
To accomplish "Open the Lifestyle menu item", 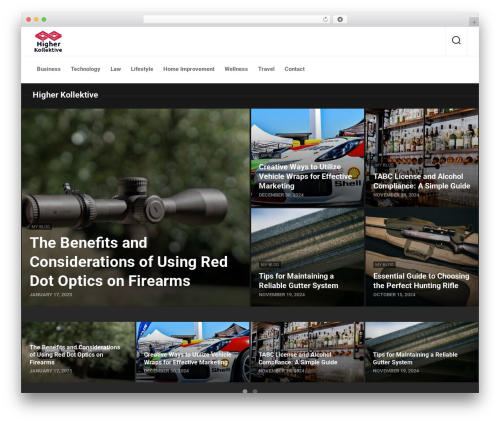I will coord(142,69).
